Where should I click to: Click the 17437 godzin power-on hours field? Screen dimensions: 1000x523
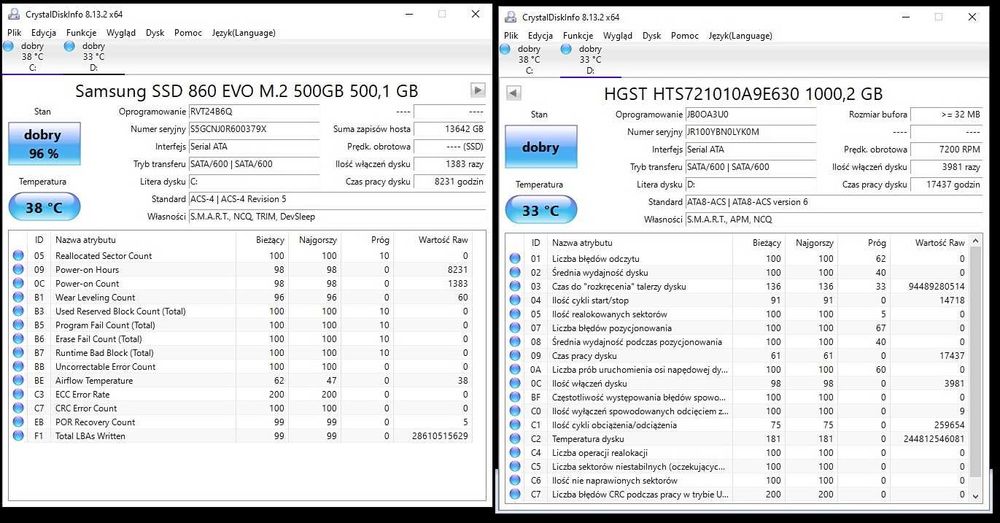946,184
